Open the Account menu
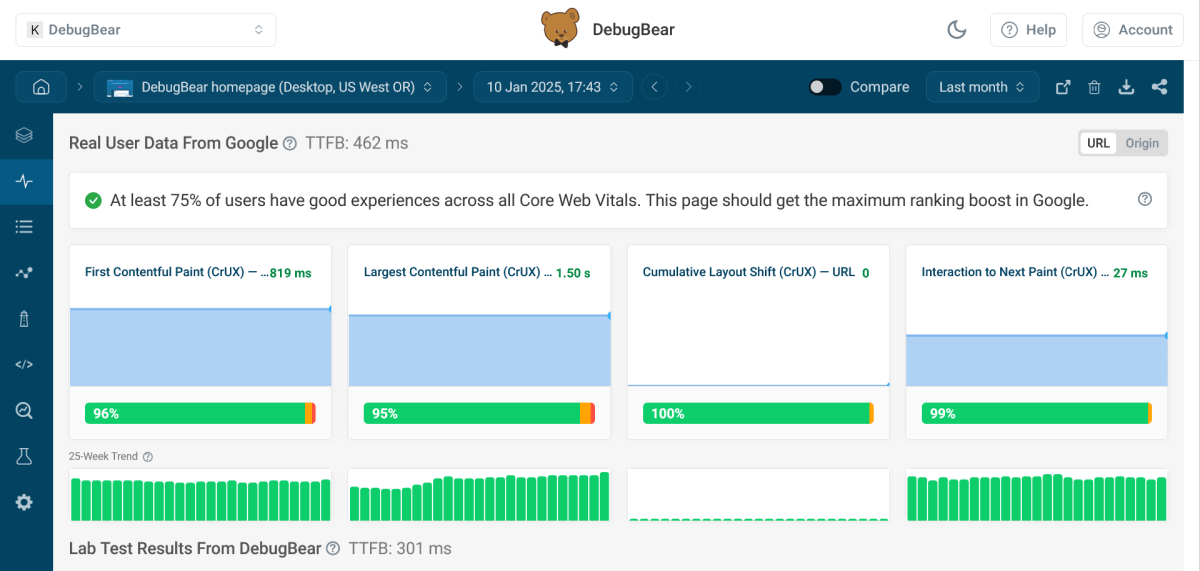The width and height of the screenshot is (1200, 571). pos(1133,30)
